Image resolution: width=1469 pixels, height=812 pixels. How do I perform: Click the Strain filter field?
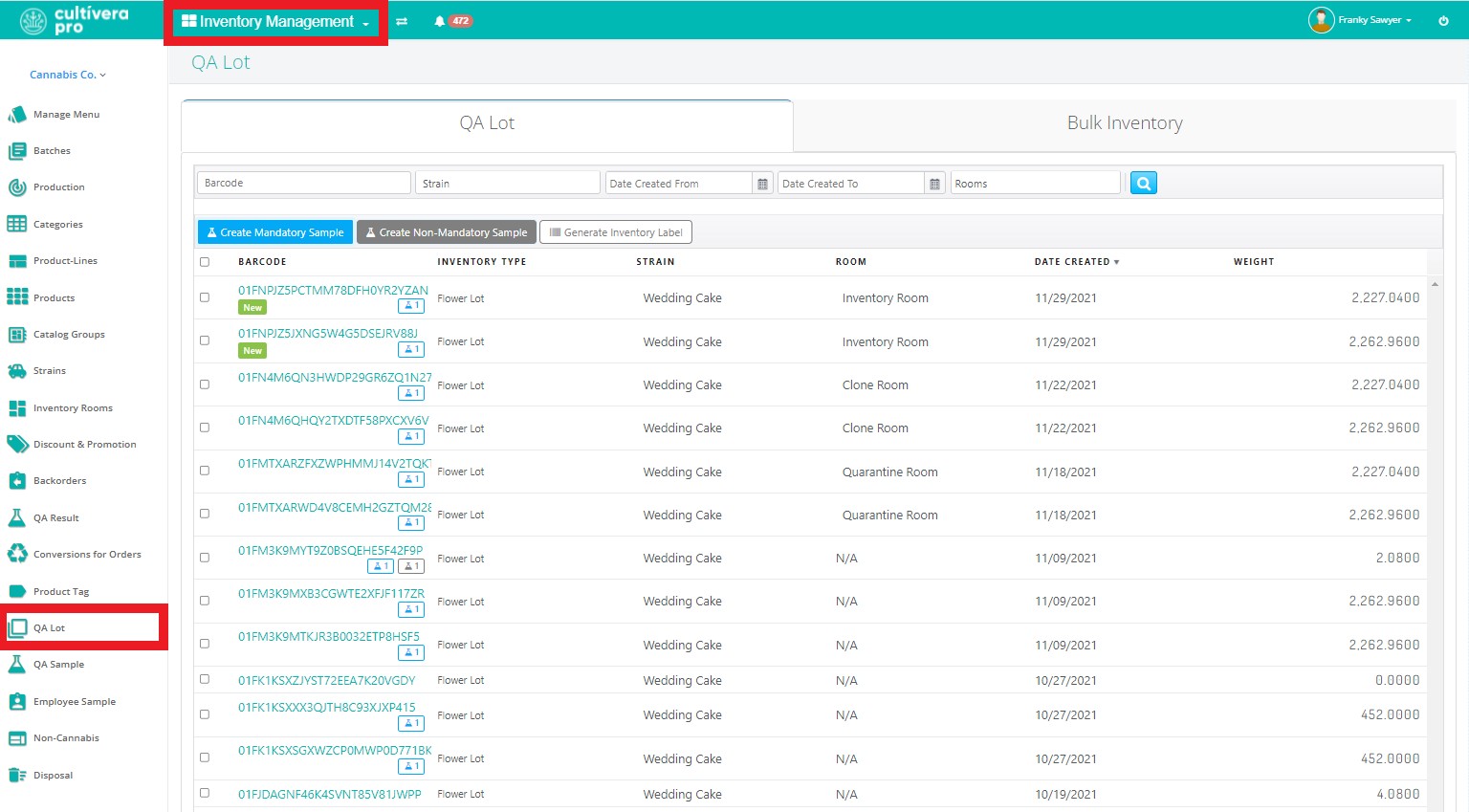click(x=508, y=183)
